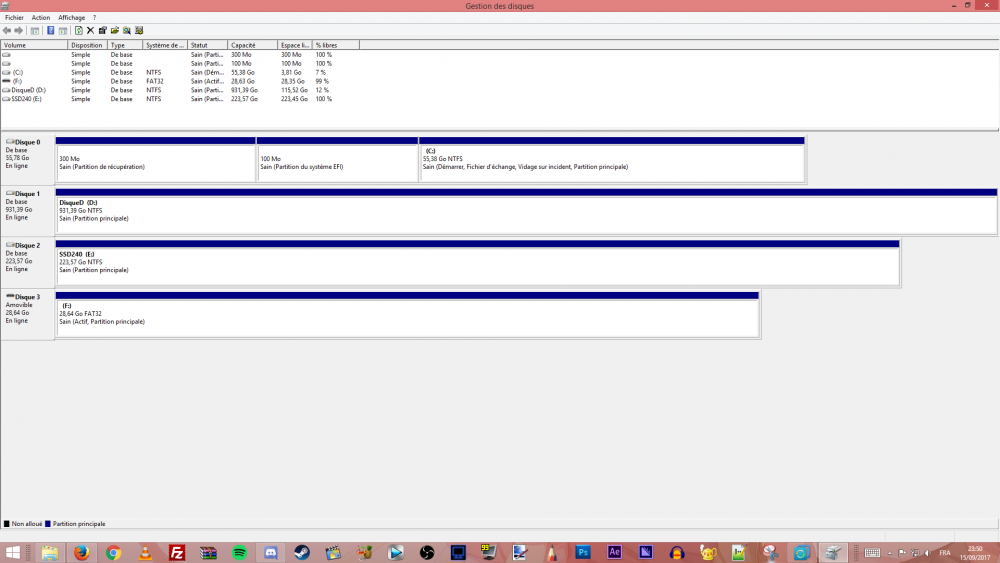Select the Disque 1 header panel
This screenshot has height=563, width=1000.
click(27, 211)
